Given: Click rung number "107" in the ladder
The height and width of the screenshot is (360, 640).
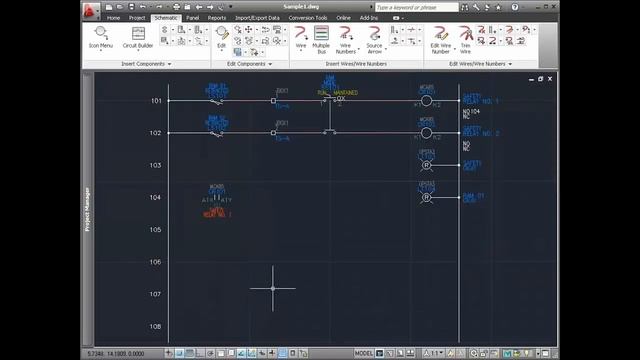Looking at the screenshot, I should pos(155,294).
